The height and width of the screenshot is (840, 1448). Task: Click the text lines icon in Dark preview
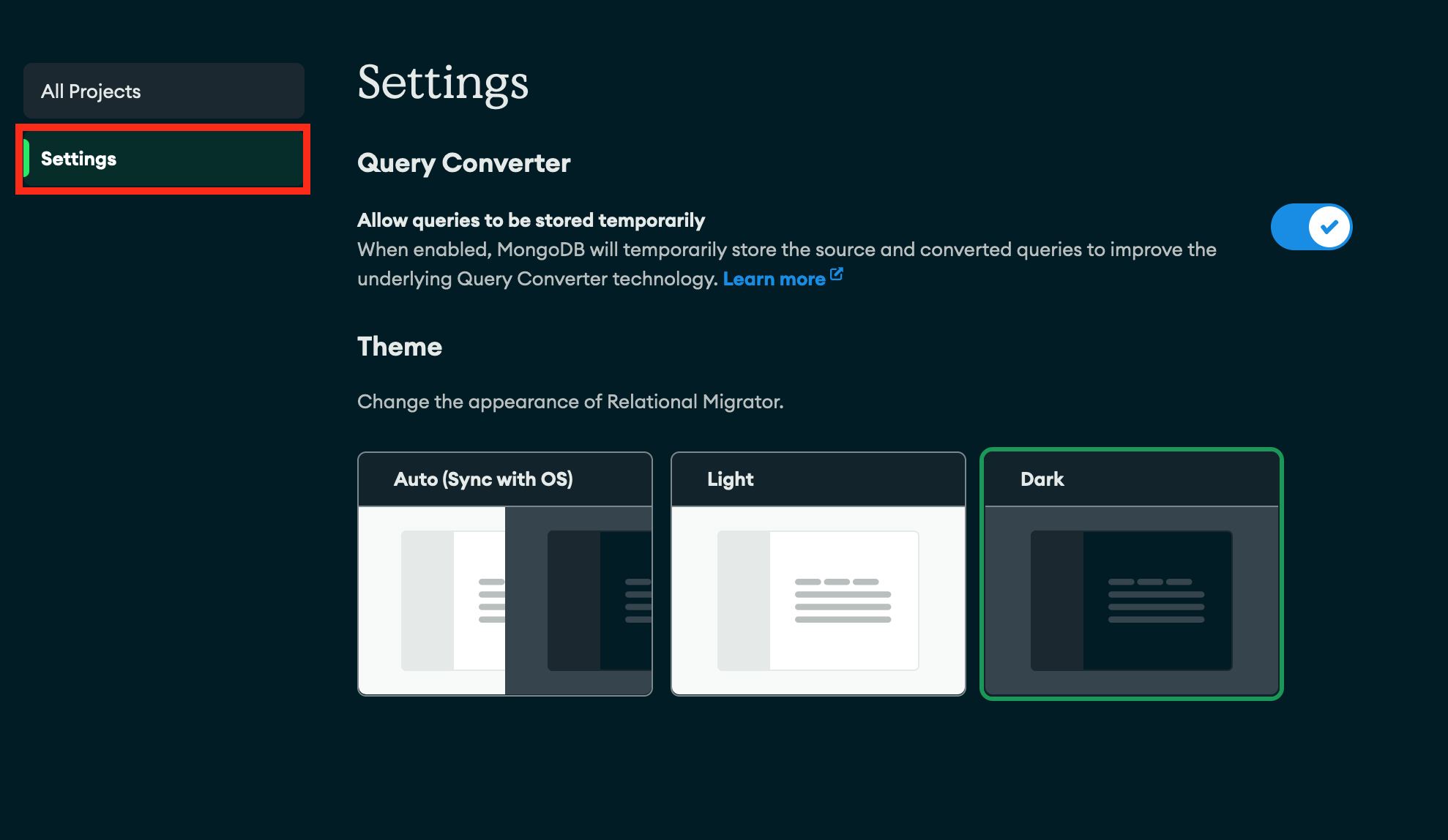(1156, 601)
